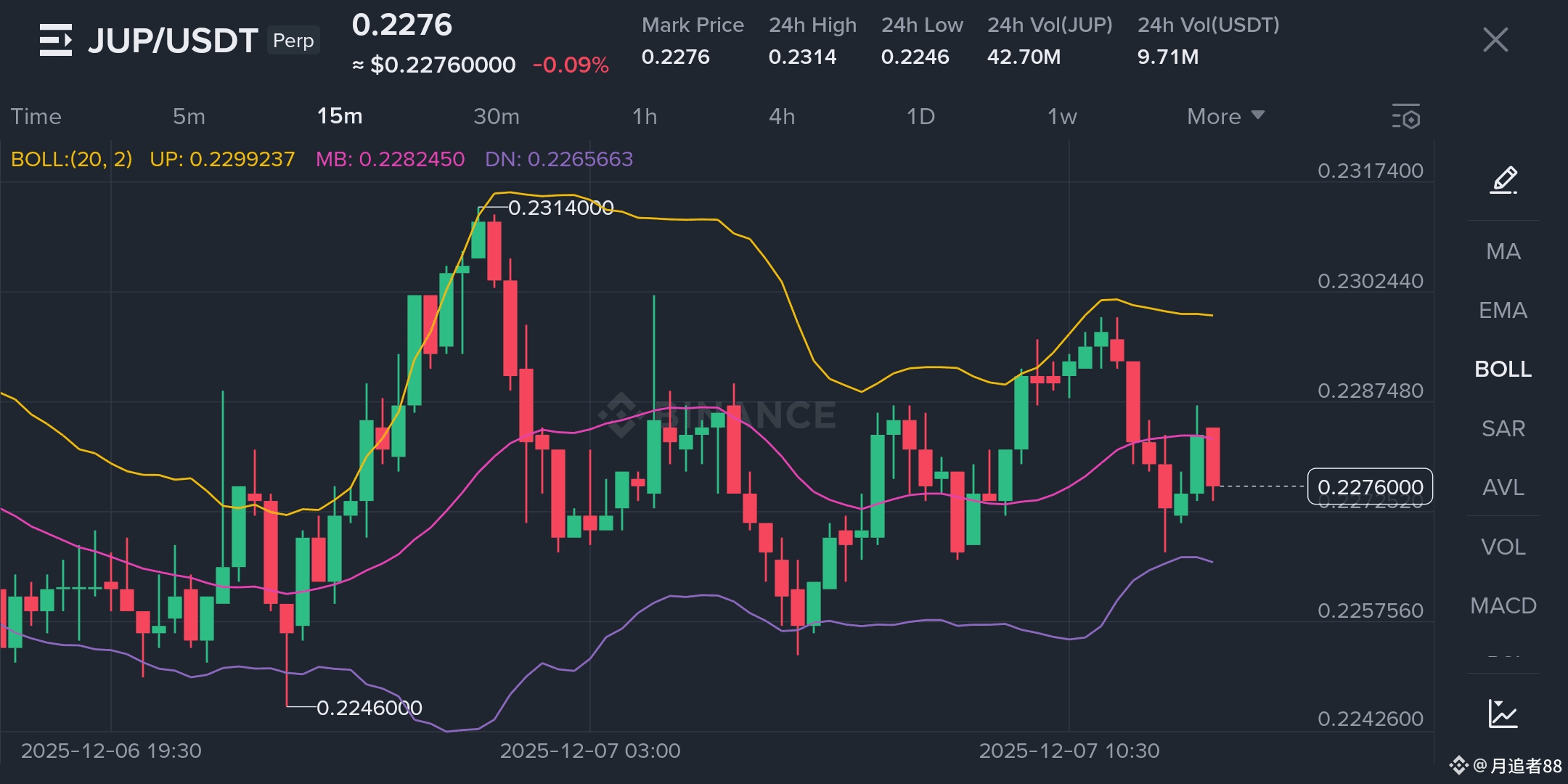Image resolution: width=1568 pixels, height=784 pixels.
Task: Select the pencil drawing tool icon
Action: tap(1503, 179)
